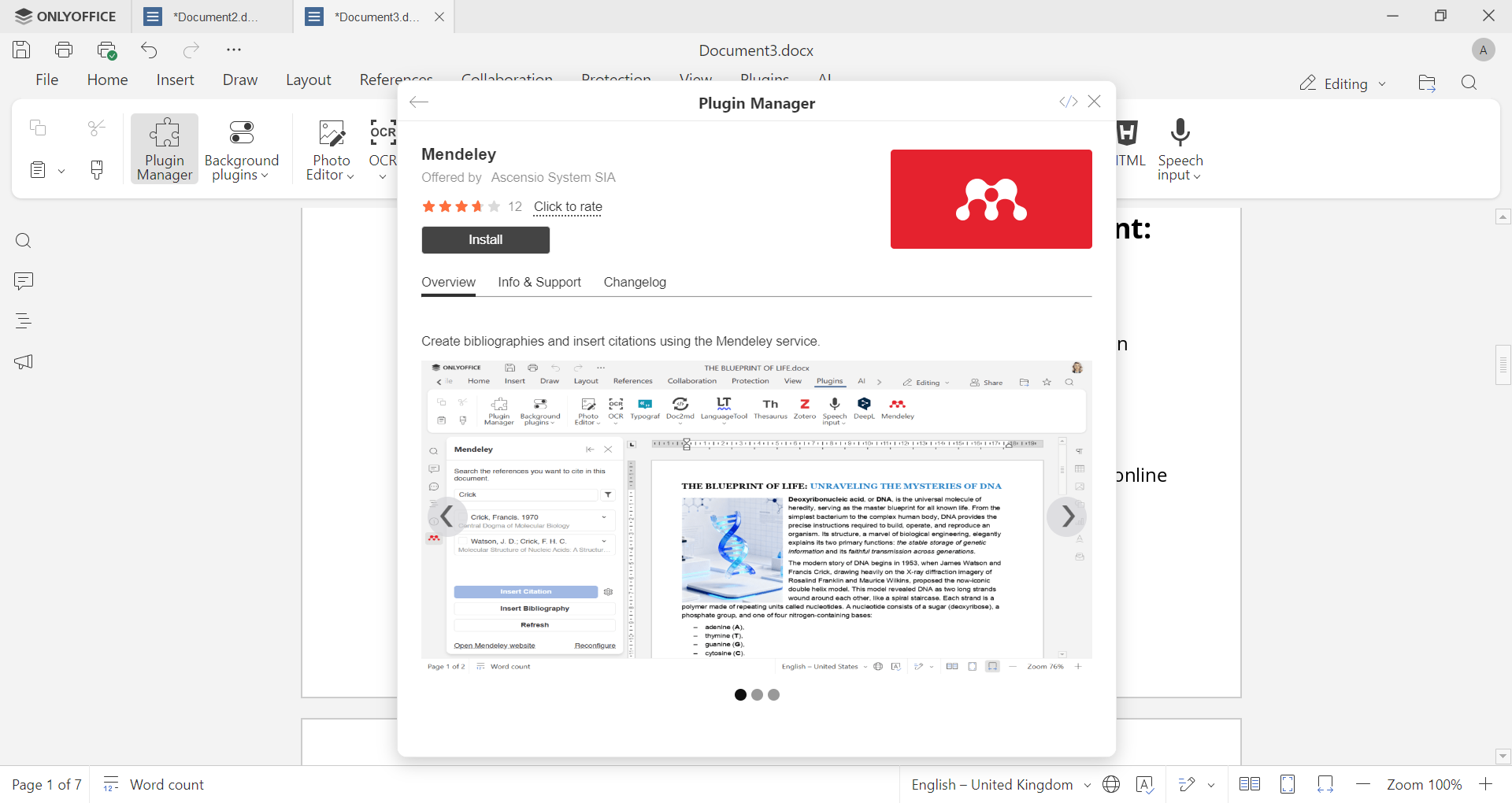1512x803 pixels.
Task: Click Open file location icon
Action: (x=1427, y=83)
